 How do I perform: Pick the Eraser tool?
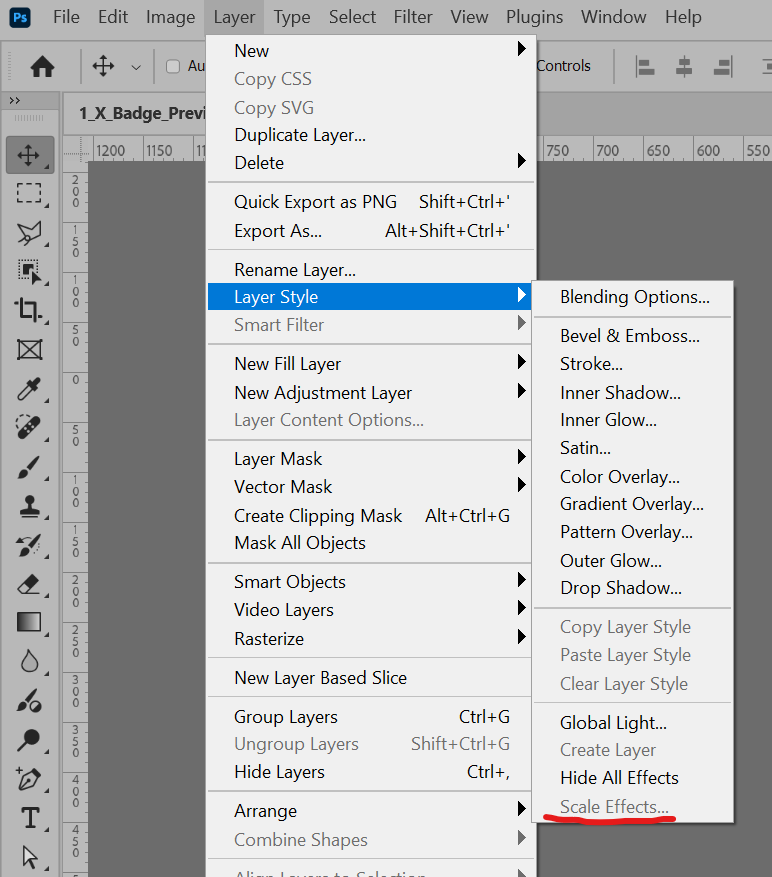point(29,584)
